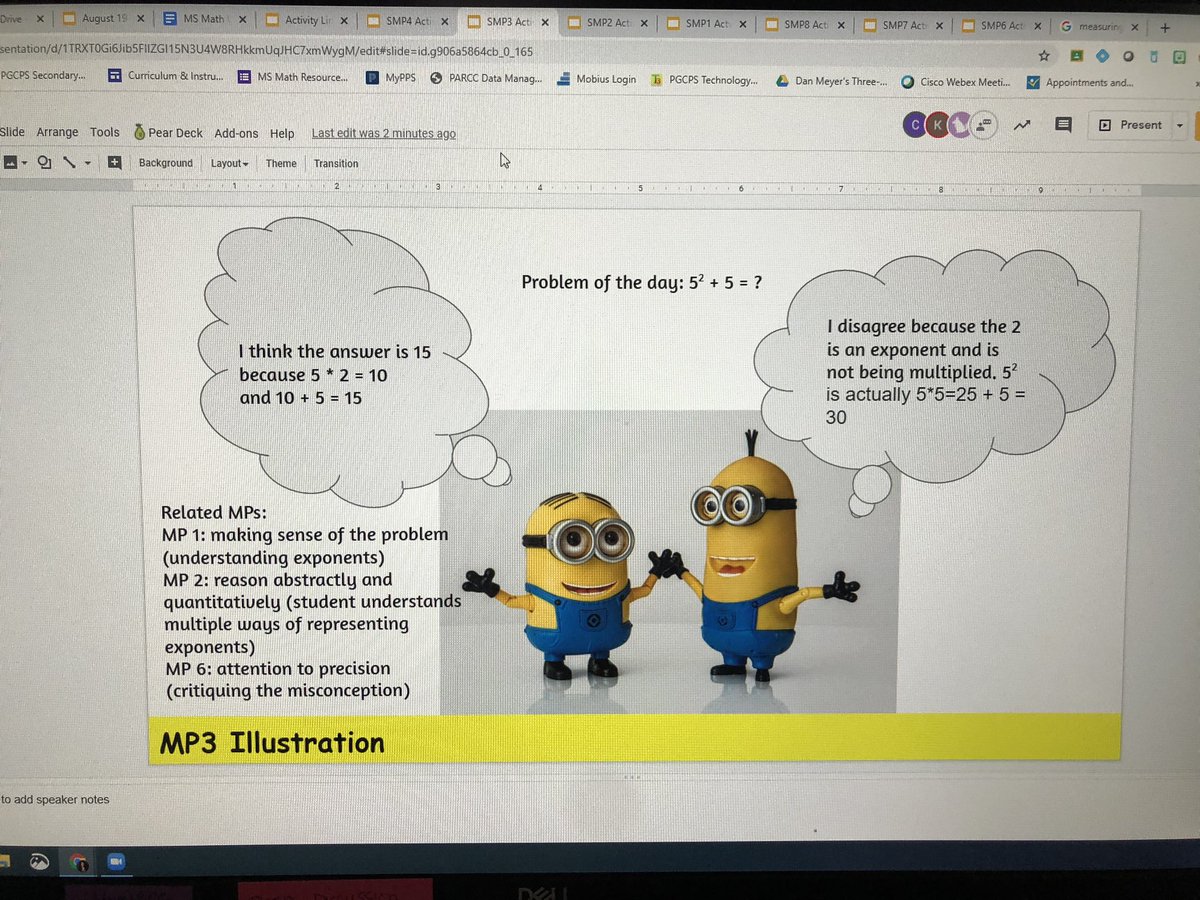The height and width of the screenshot is (900, 1200).
Task: Open Dan Meyer's Three-Act bookmark
Action: point(832,81)
